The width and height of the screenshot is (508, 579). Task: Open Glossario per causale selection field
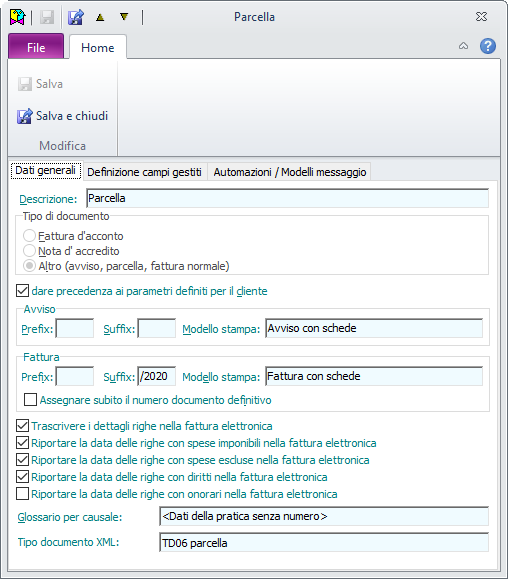coord(324,516)
